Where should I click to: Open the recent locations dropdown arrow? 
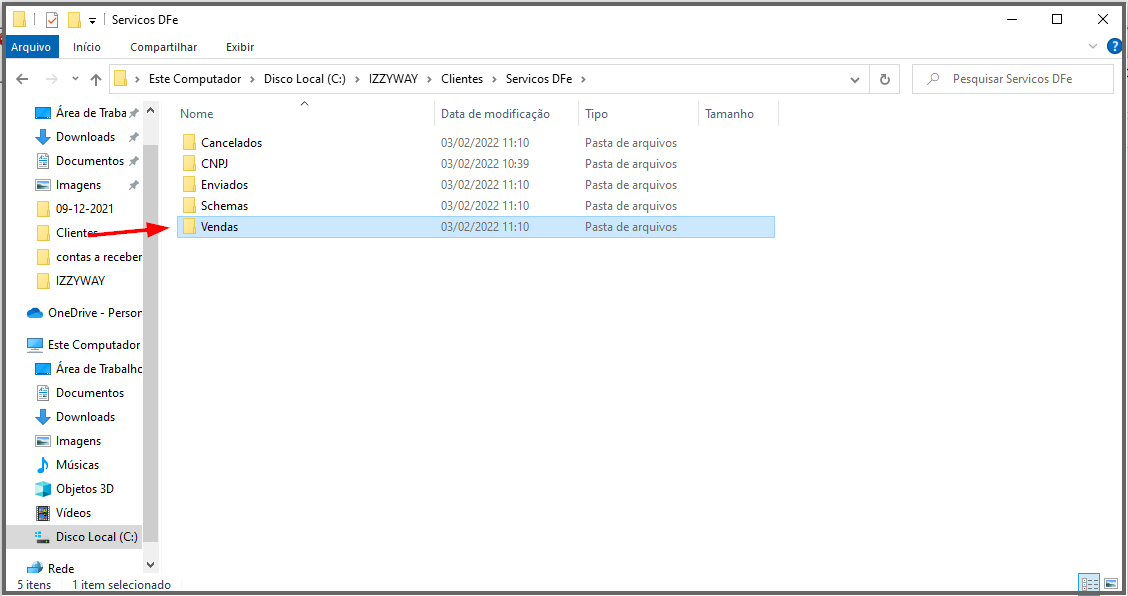(75, 79)
